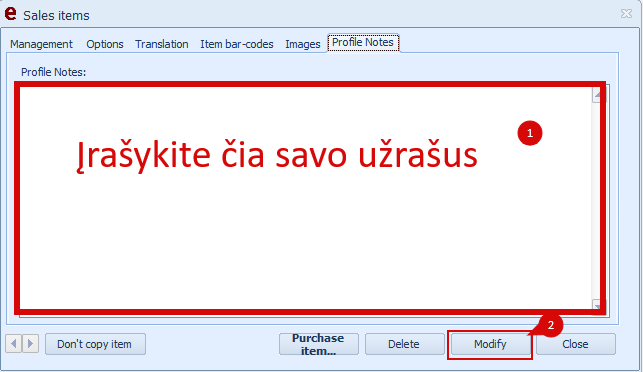Go to next item with right arrow
Viewport: 643px width, 372px height.
tap(30, 343)
